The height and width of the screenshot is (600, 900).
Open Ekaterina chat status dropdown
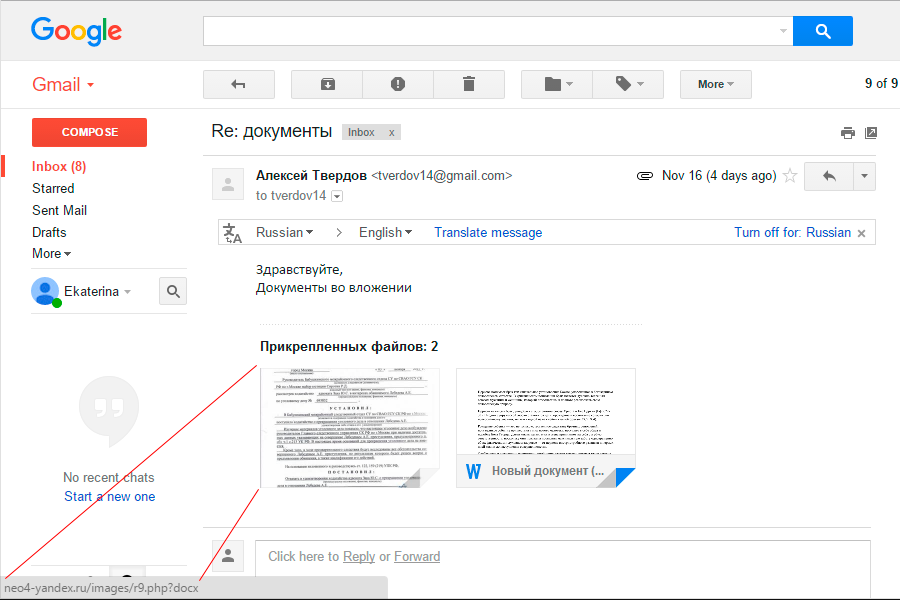[127, 292]
